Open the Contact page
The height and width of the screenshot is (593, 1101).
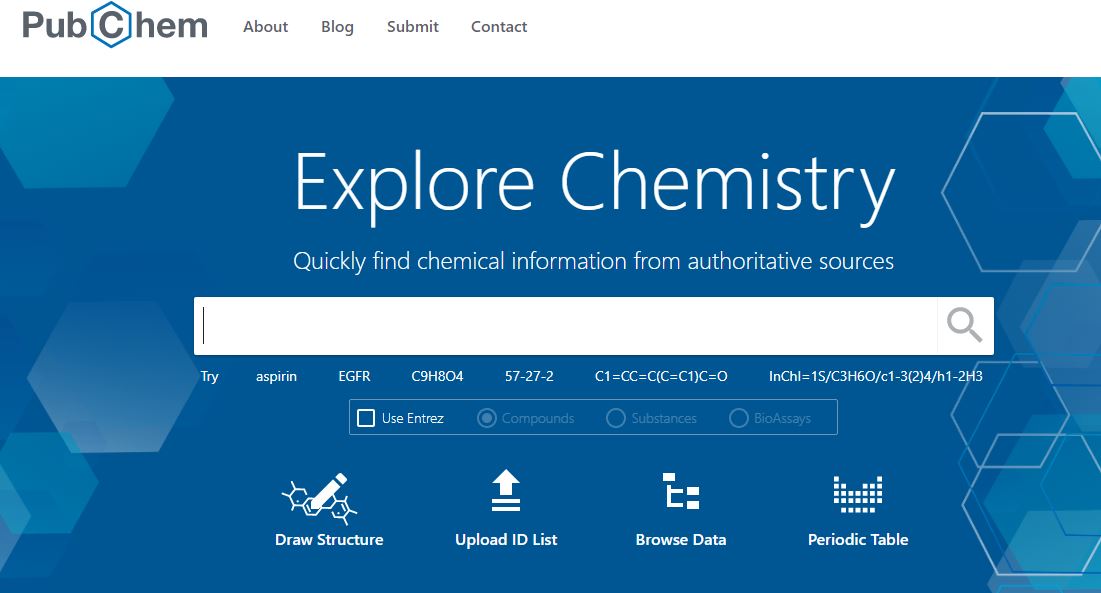coord(499,27)
